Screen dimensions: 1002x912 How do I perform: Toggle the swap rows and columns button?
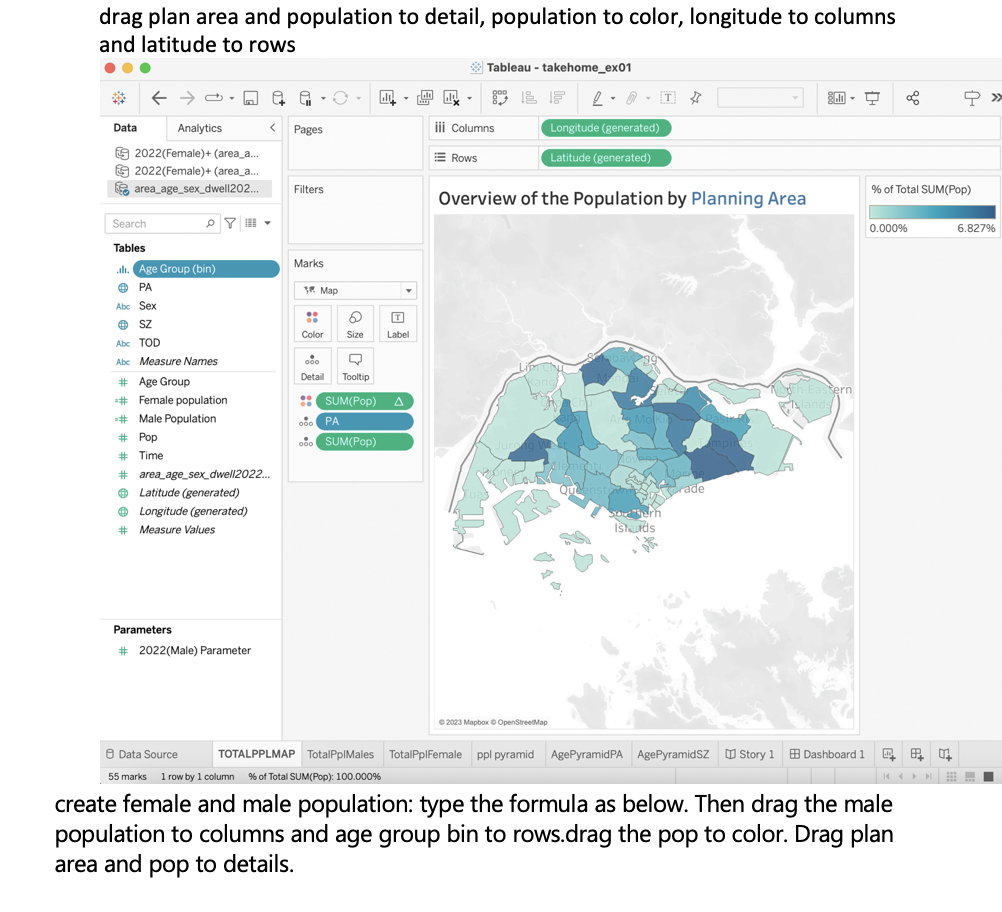[x=501, y=98]
